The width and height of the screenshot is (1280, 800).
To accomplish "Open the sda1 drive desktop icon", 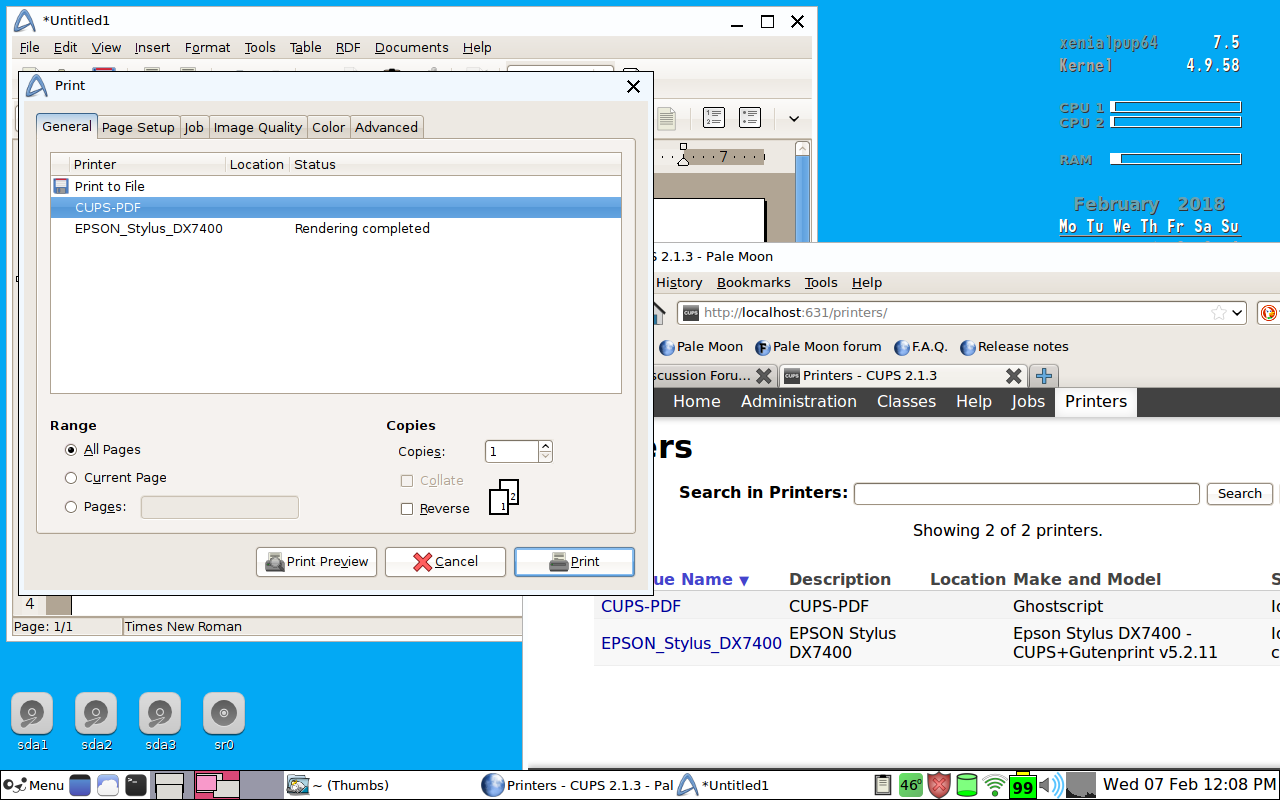I will (x=32, y=714).
